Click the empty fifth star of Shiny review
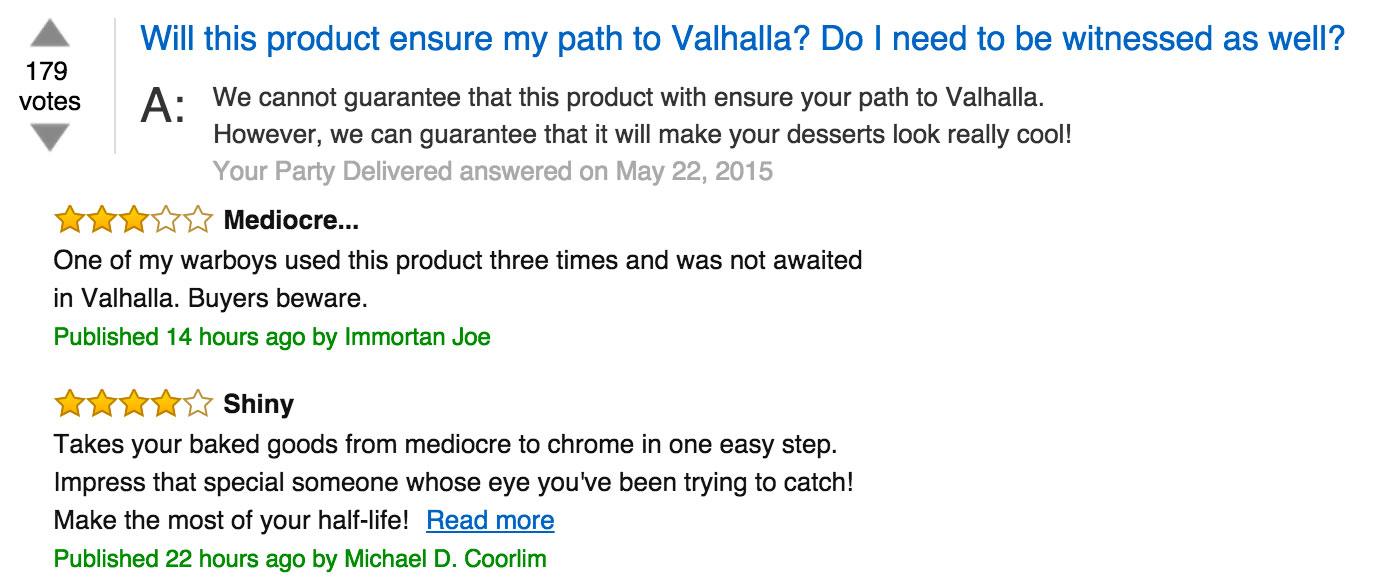Viewport: 1376px width, 582px height. click(199, 404)
